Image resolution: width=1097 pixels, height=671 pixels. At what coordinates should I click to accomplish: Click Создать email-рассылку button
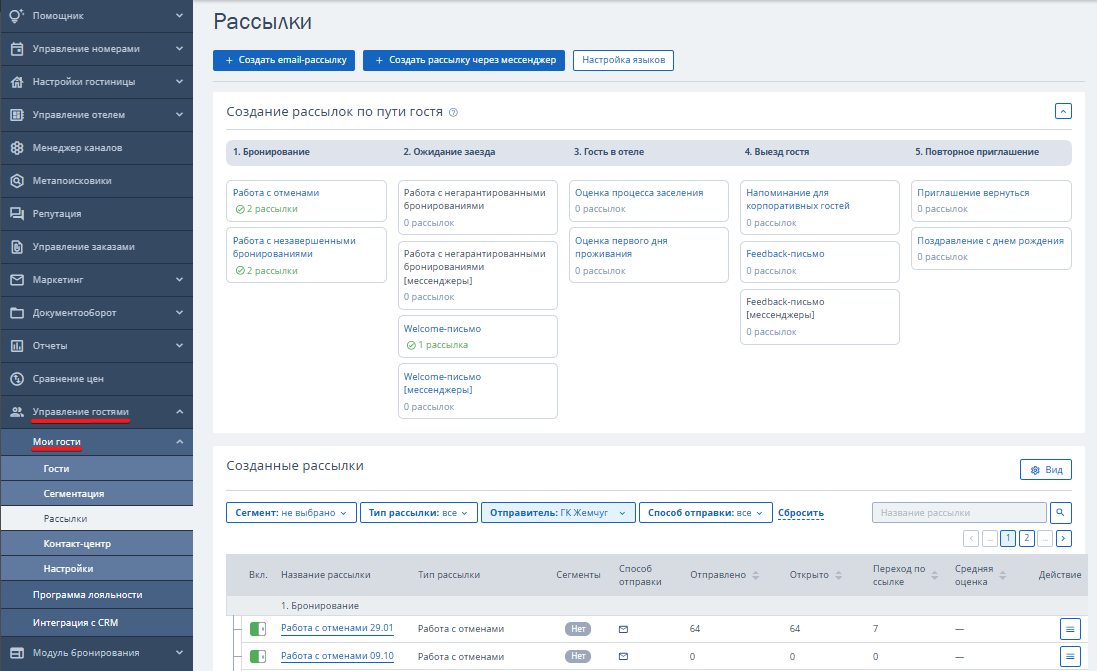(x=284, y=60)
